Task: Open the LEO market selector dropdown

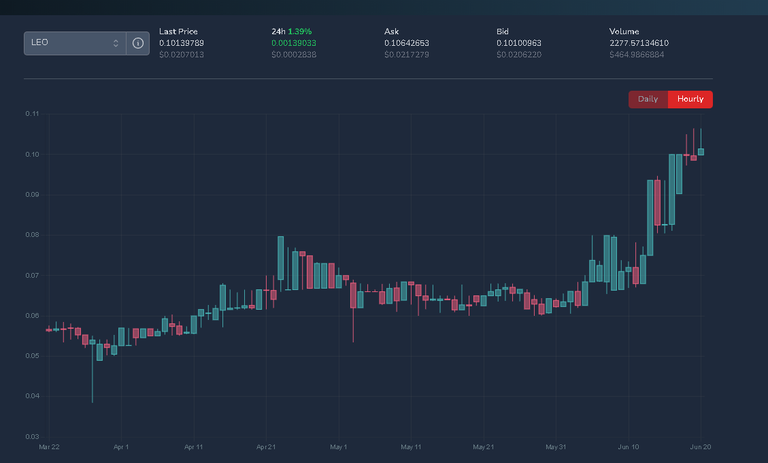Action: pos(75,43)
